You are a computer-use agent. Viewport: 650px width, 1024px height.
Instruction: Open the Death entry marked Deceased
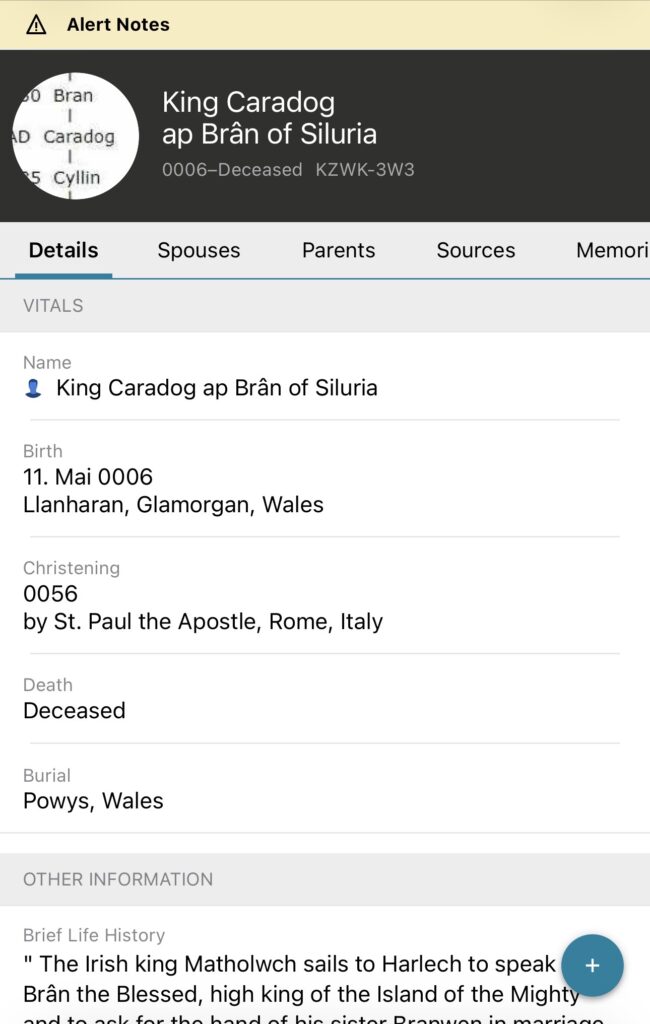coord(74,710)
